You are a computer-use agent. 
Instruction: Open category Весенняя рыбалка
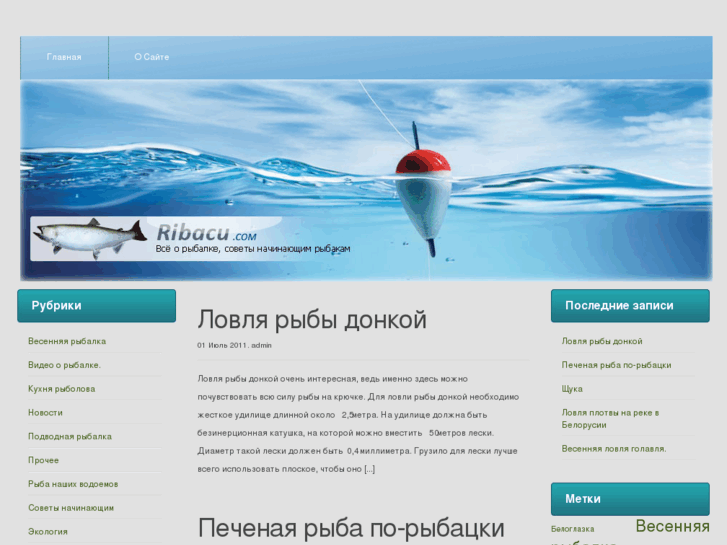coord(67,341)
